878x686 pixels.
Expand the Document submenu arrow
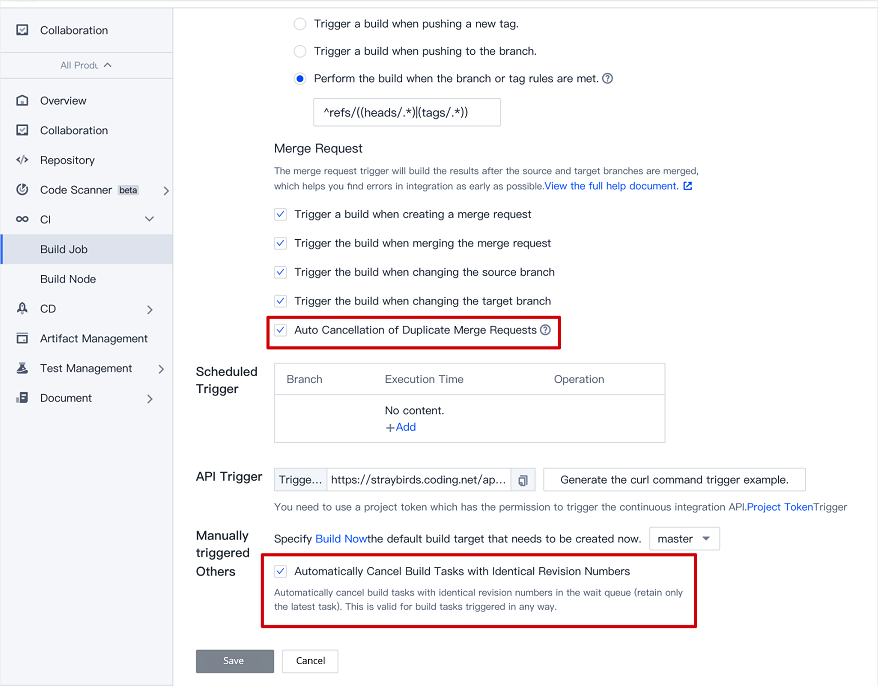[x=150, y=399]
